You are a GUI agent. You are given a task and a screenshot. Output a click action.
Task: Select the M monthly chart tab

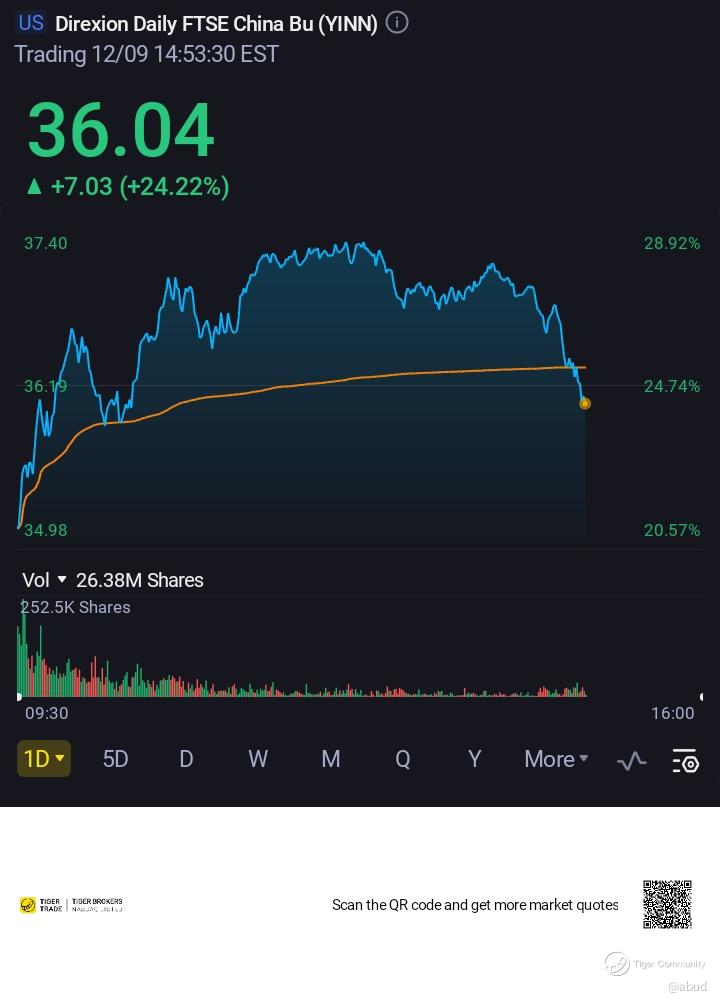[331, 760]
